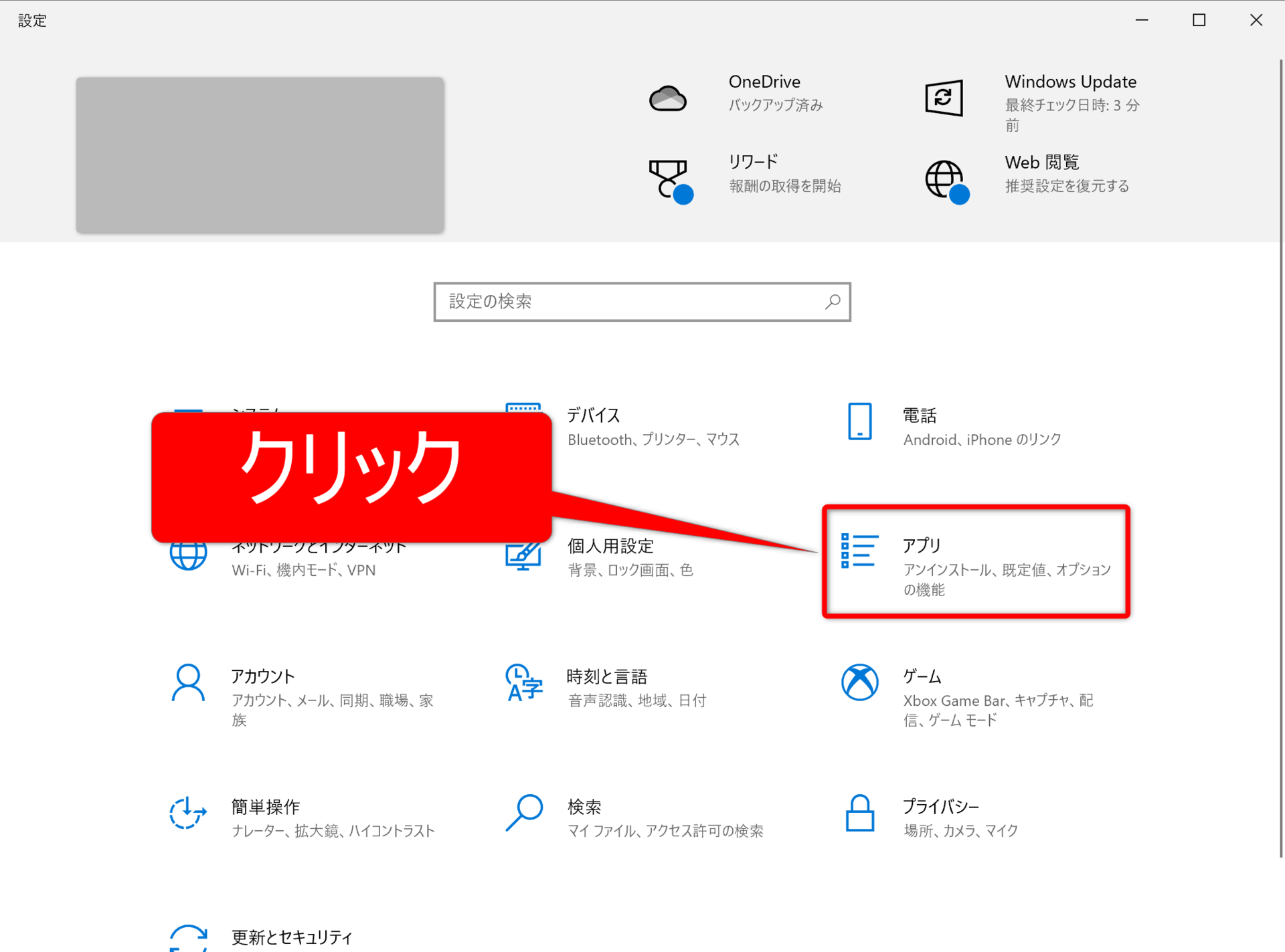Click the Web browsing globe icon

click(x=944, y=179)
